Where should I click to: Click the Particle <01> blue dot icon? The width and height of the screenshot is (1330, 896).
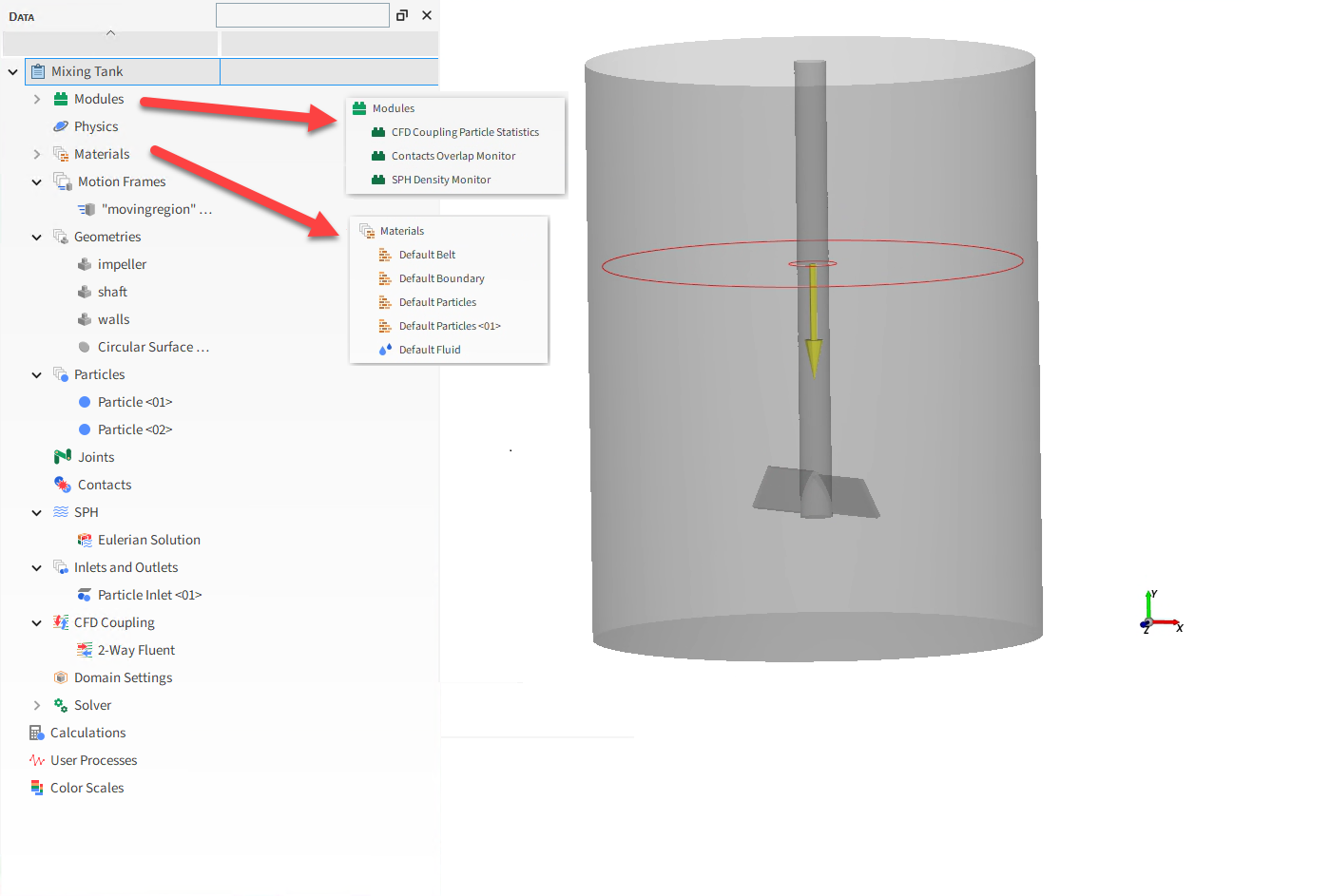tap(85, 402)
